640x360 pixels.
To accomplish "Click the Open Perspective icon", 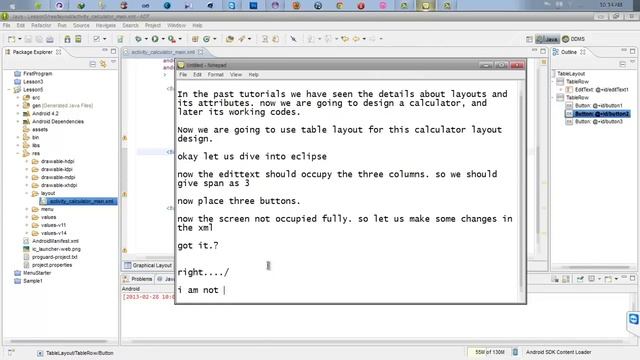I will pyautogui.click(x=529, y=39).
